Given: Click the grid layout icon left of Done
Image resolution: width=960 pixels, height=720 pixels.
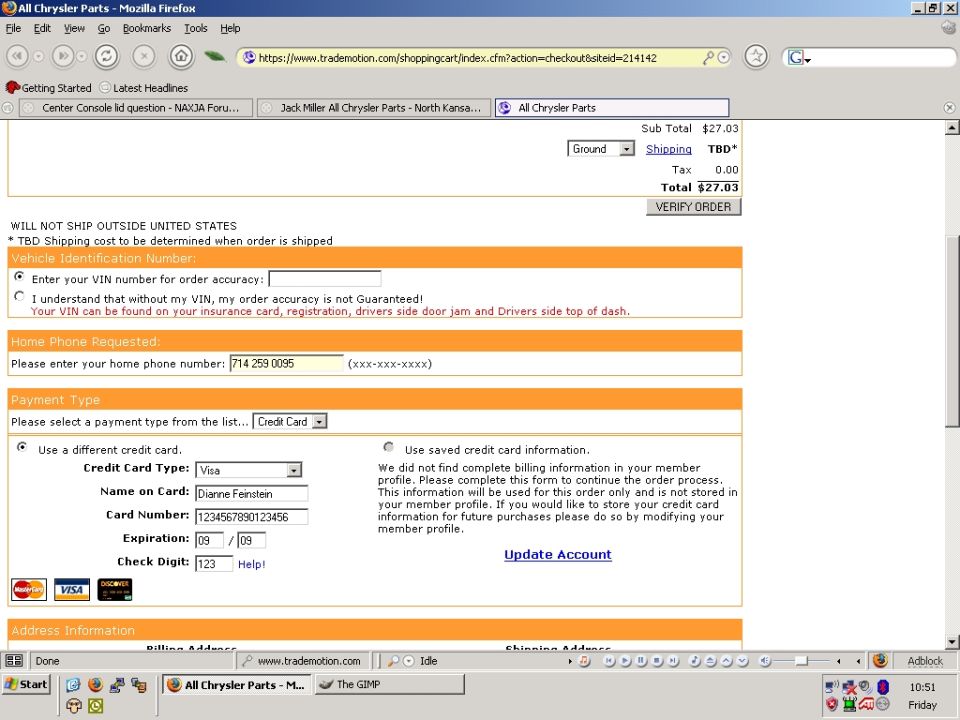Looking at the screenshot, I should pos(13,661).
